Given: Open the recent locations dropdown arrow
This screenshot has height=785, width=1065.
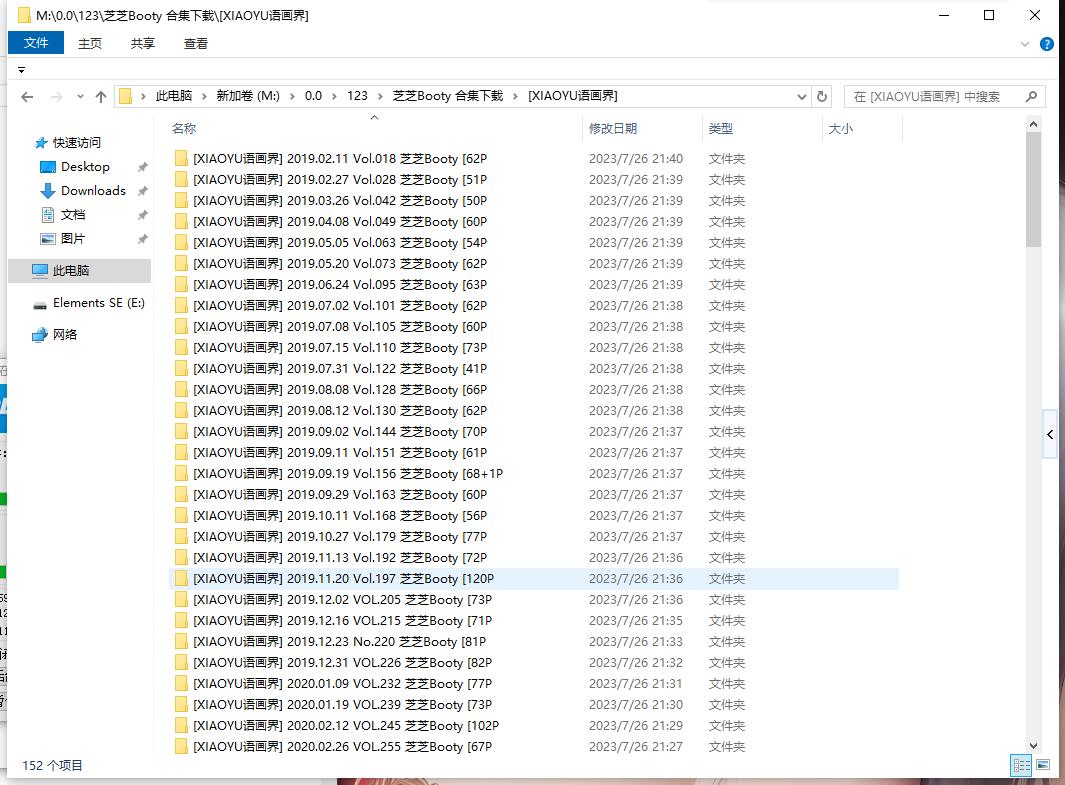Looking at the screenshot, I should point(80,96).
